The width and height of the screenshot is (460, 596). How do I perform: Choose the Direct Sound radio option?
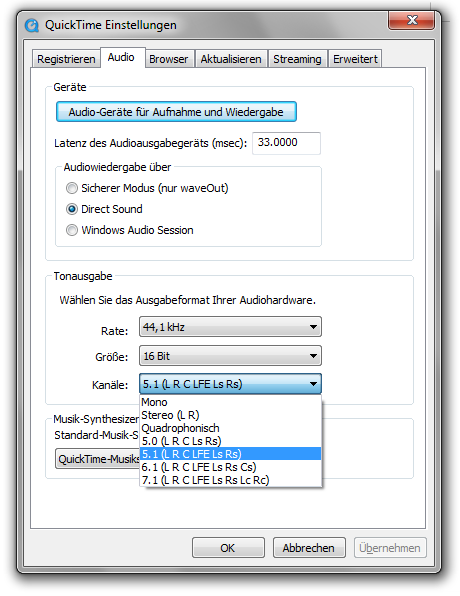pyautogui.click(x=71, y=209)
